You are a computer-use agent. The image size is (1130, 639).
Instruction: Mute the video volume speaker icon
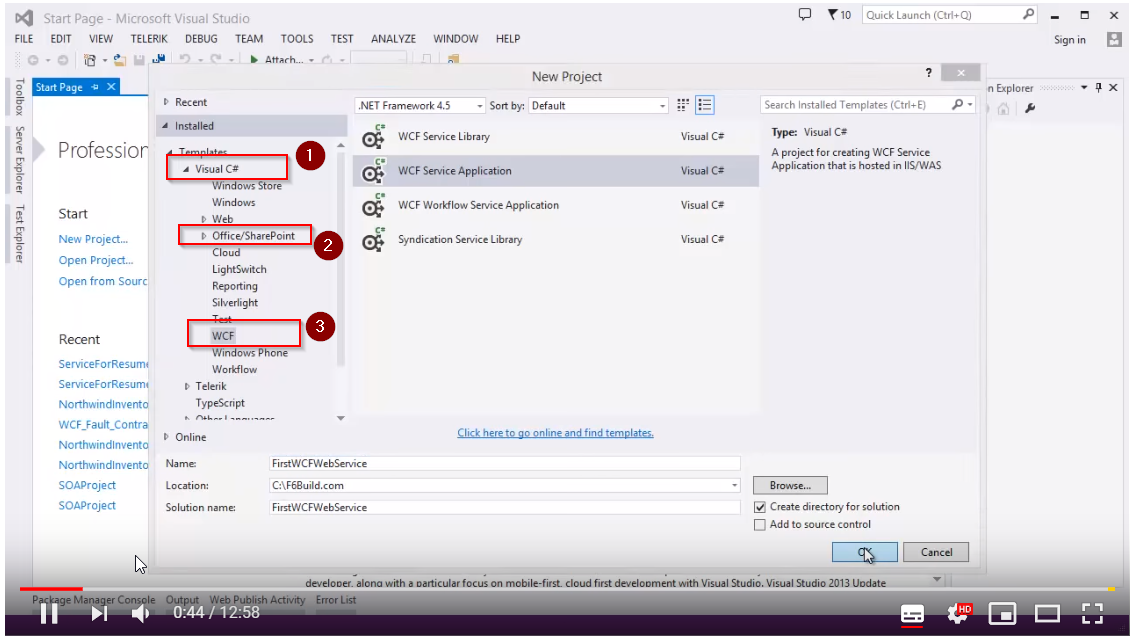(x=141, y=613)
